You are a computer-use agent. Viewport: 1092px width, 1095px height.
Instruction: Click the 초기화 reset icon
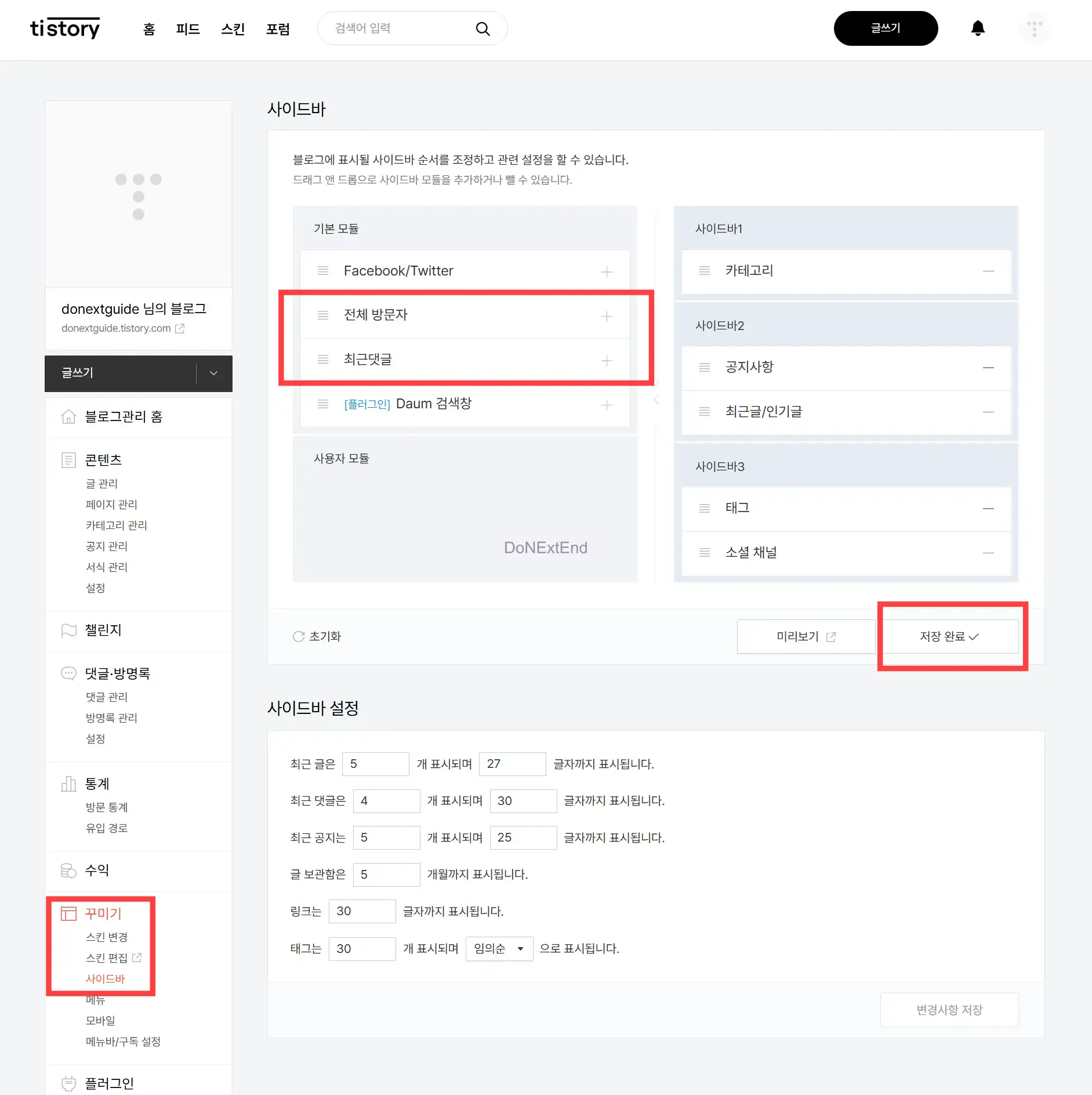[299, 636]
